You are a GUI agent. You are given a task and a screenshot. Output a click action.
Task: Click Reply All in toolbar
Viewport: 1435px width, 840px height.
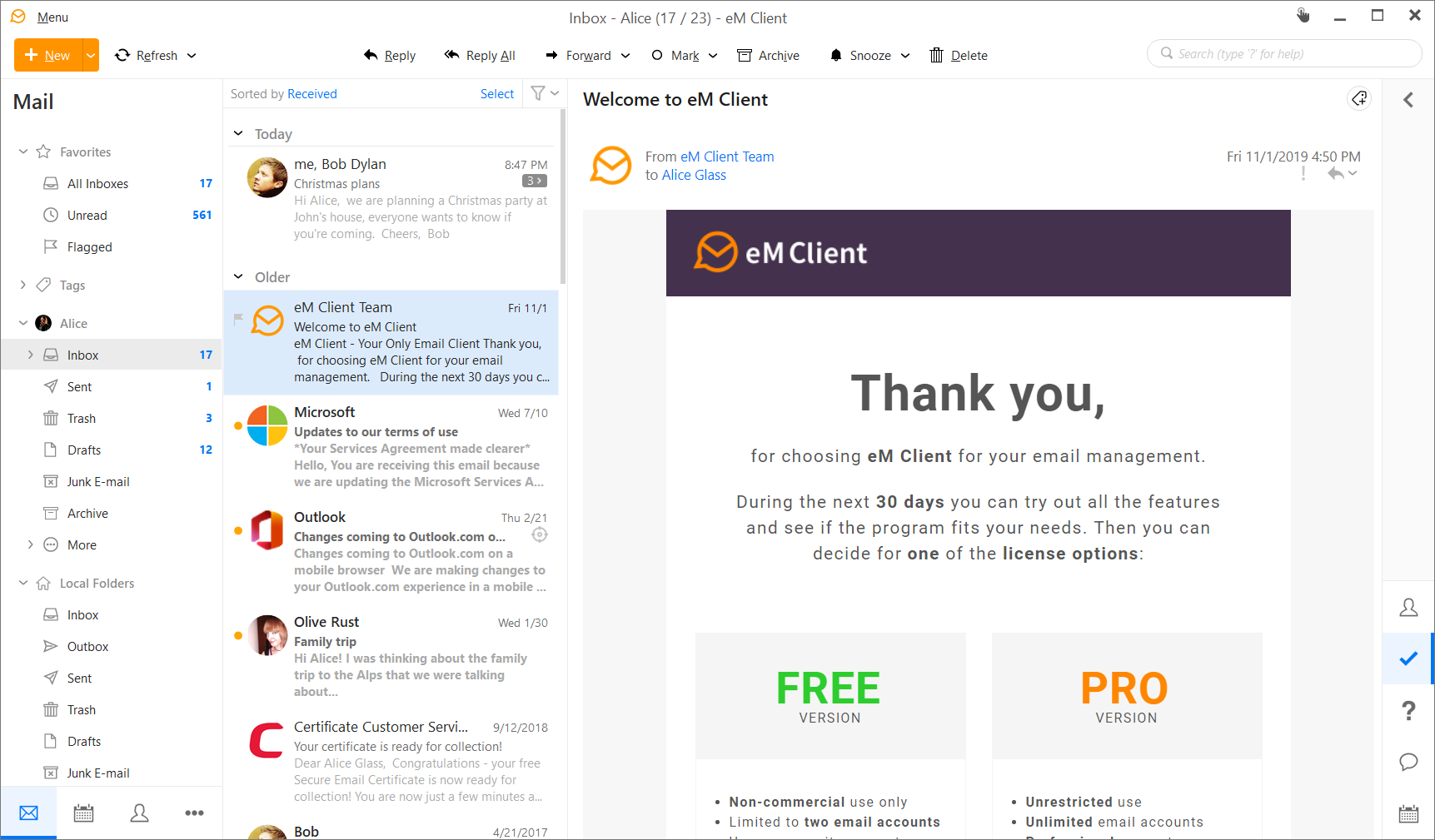[480, 55]
